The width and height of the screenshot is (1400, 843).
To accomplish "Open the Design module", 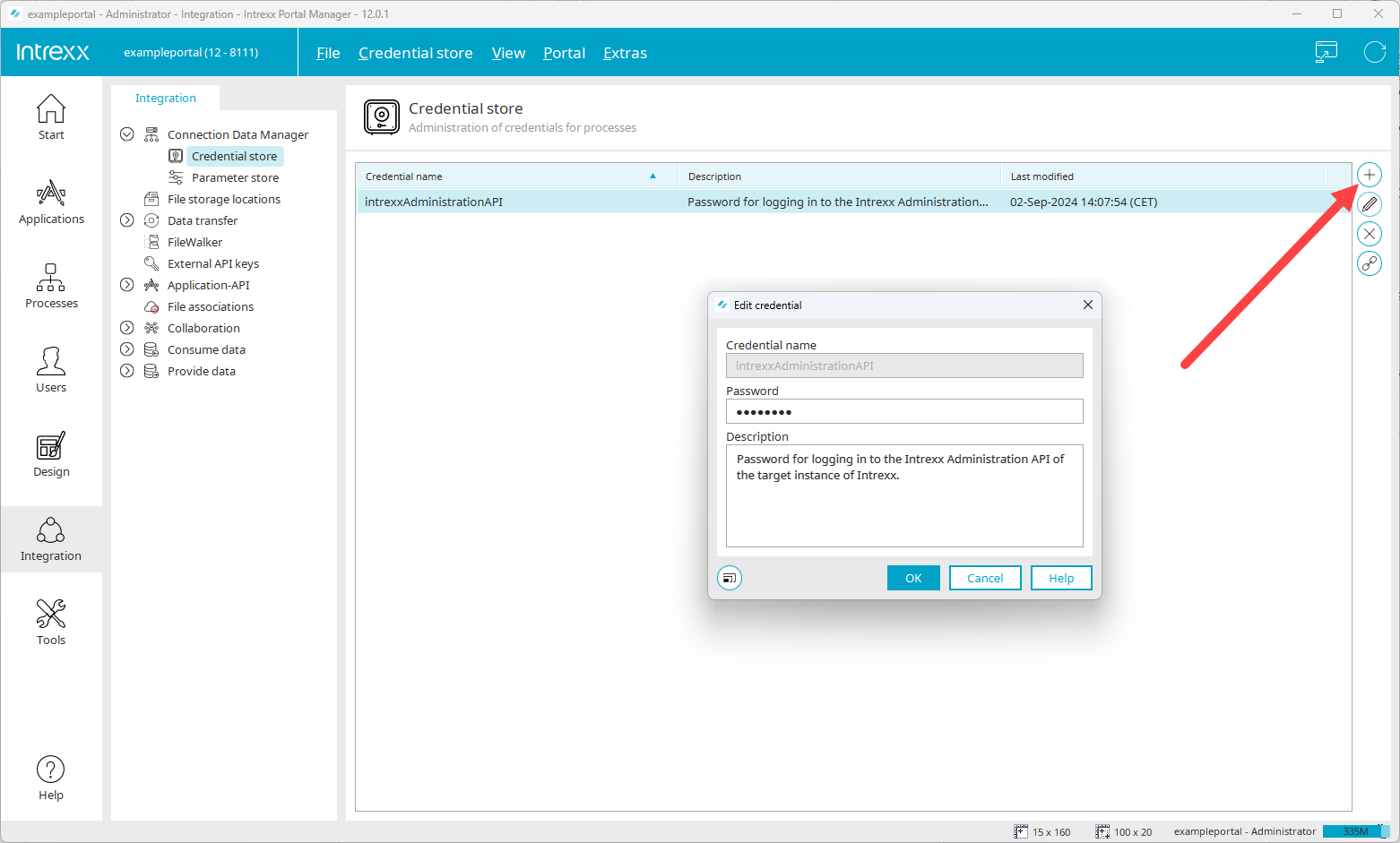I will (51, 454).
